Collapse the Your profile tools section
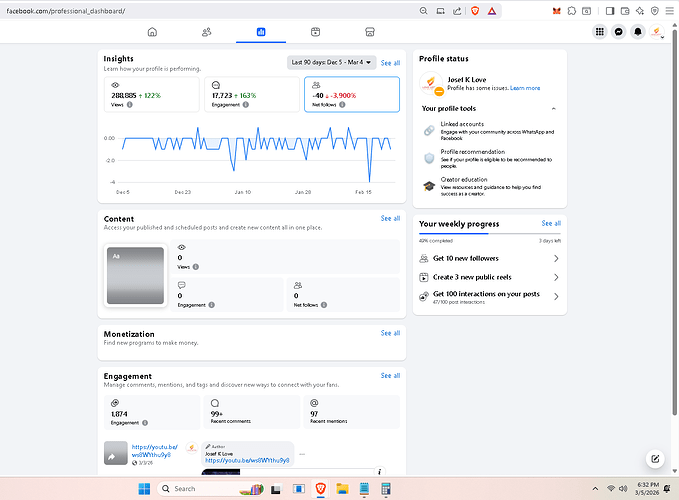The height and width of the screenshot is (500, 679). pyautogui.click(x=554, y=108)
